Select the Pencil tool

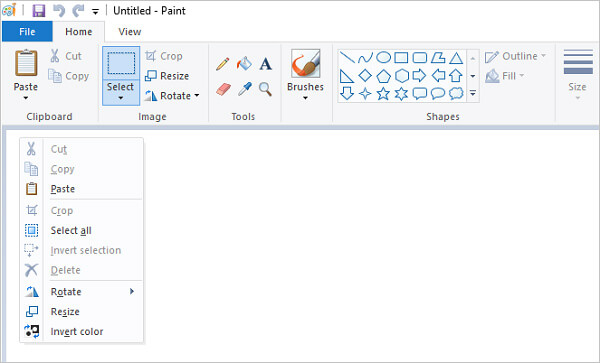[222, 64]
